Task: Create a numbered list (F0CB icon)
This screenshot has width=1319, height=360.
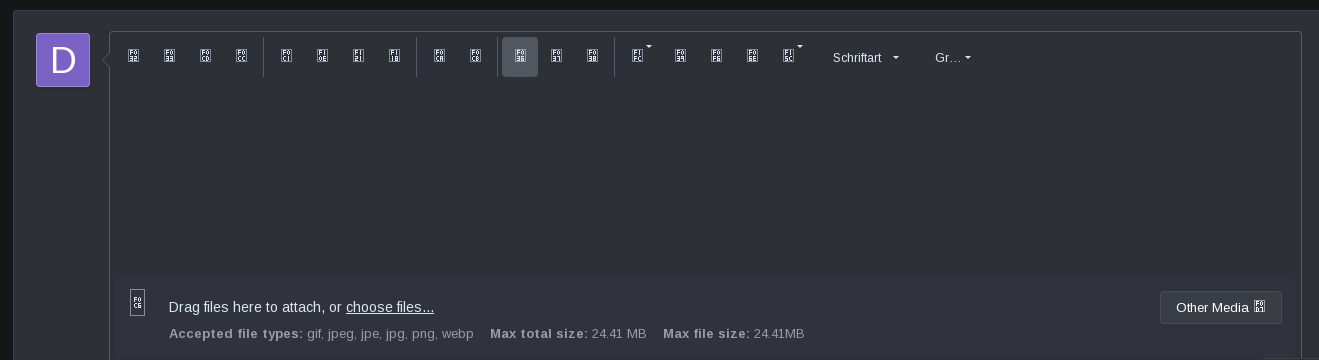Action: [475, 57]
